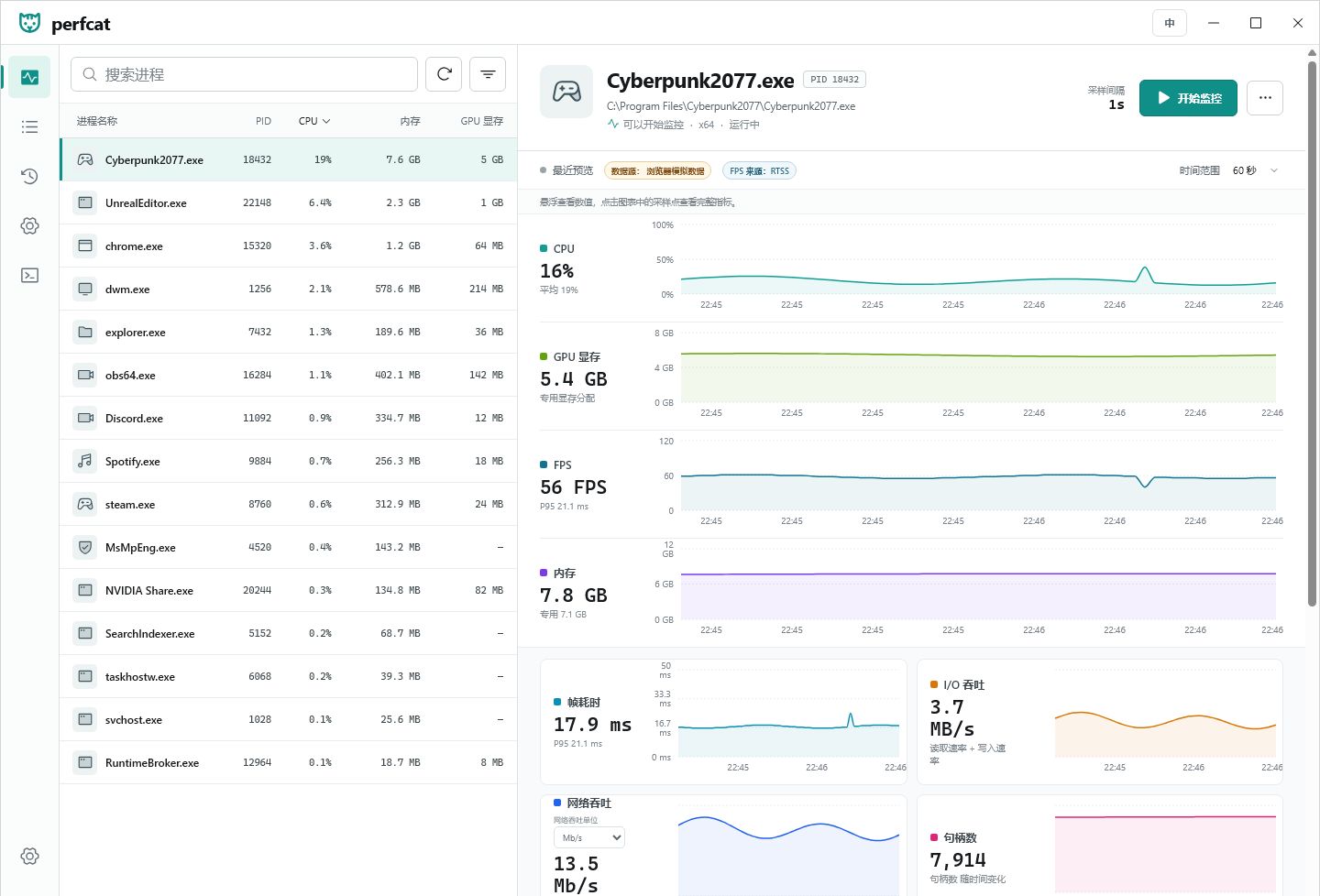
Task: Click the window icon beside RuntimeBroker.exe
Action: [85, 762]
